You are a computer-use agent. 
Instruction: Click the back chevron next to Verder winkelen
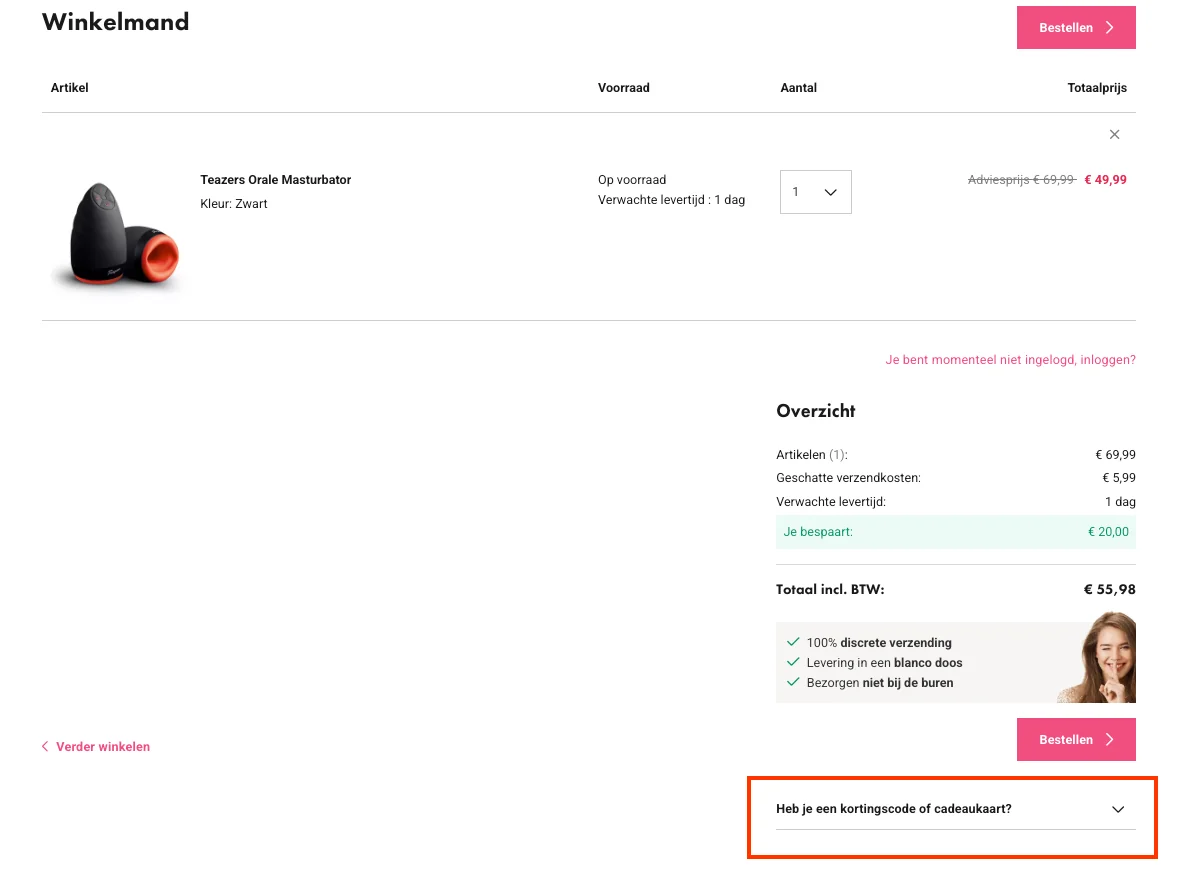[x=44, y=746]
